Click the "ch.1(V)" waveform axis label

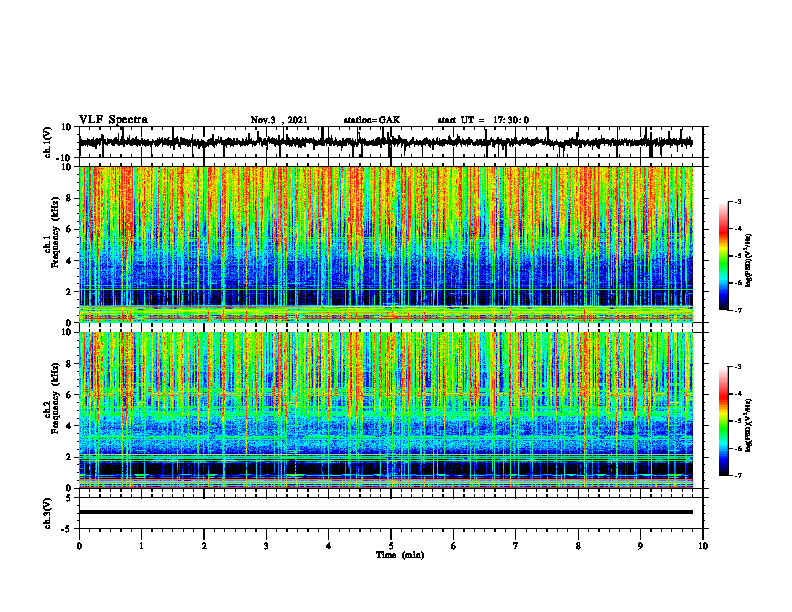pos(48,142)
